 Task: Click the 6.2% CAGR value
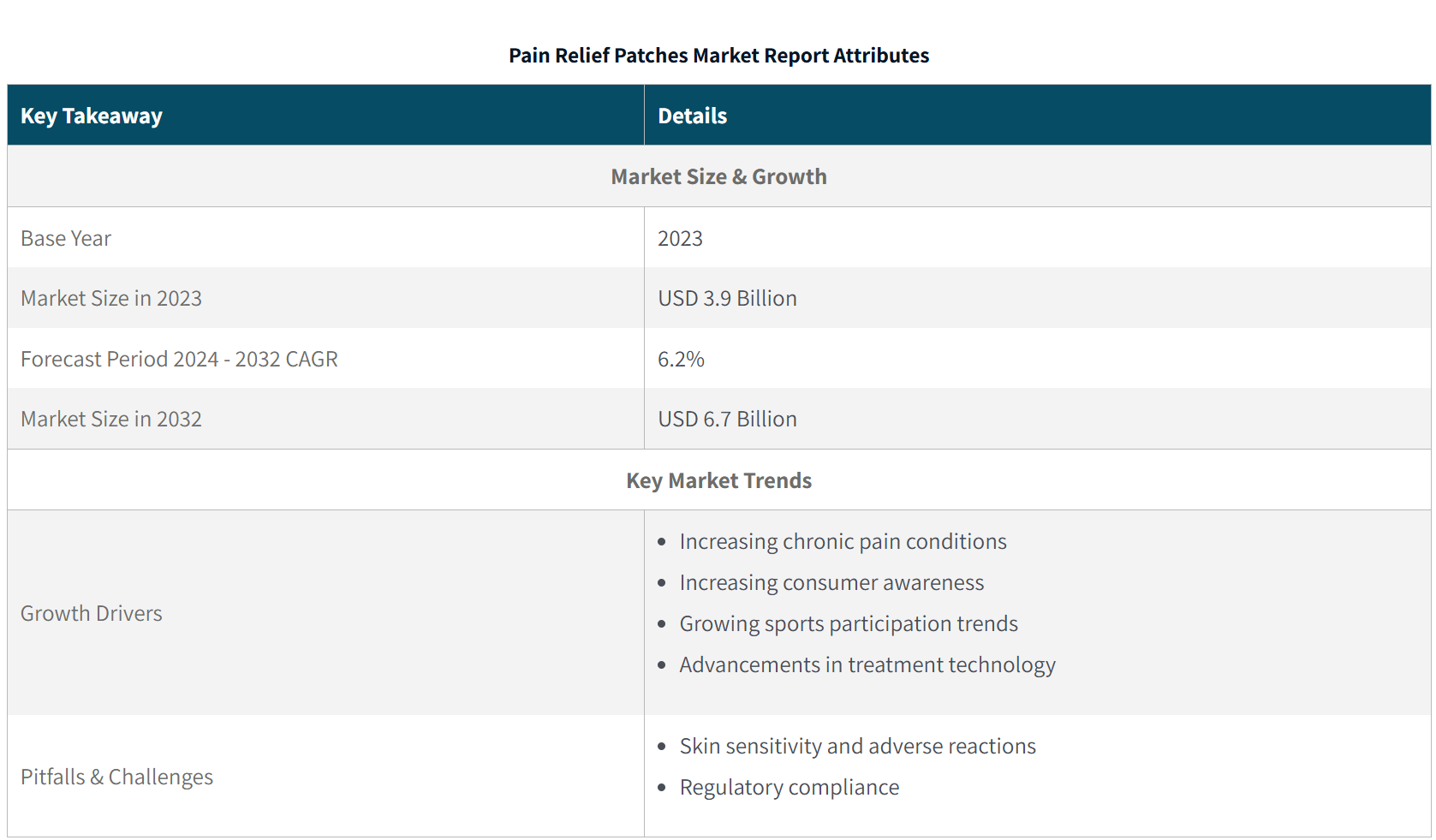click(x=681, y=360)
